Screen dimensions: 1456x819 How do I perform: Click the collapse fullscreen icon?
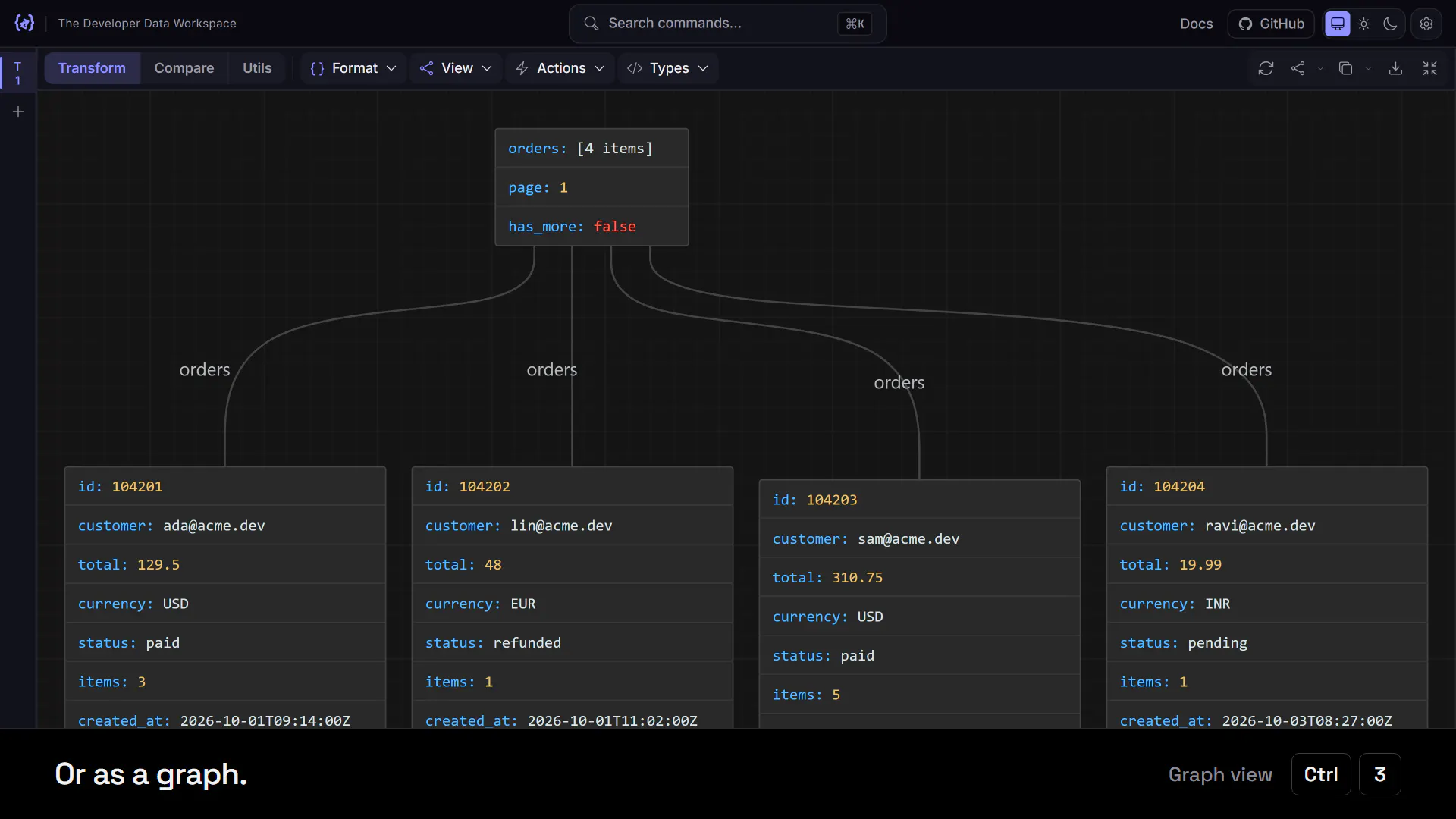click(x=1429, y=68)
